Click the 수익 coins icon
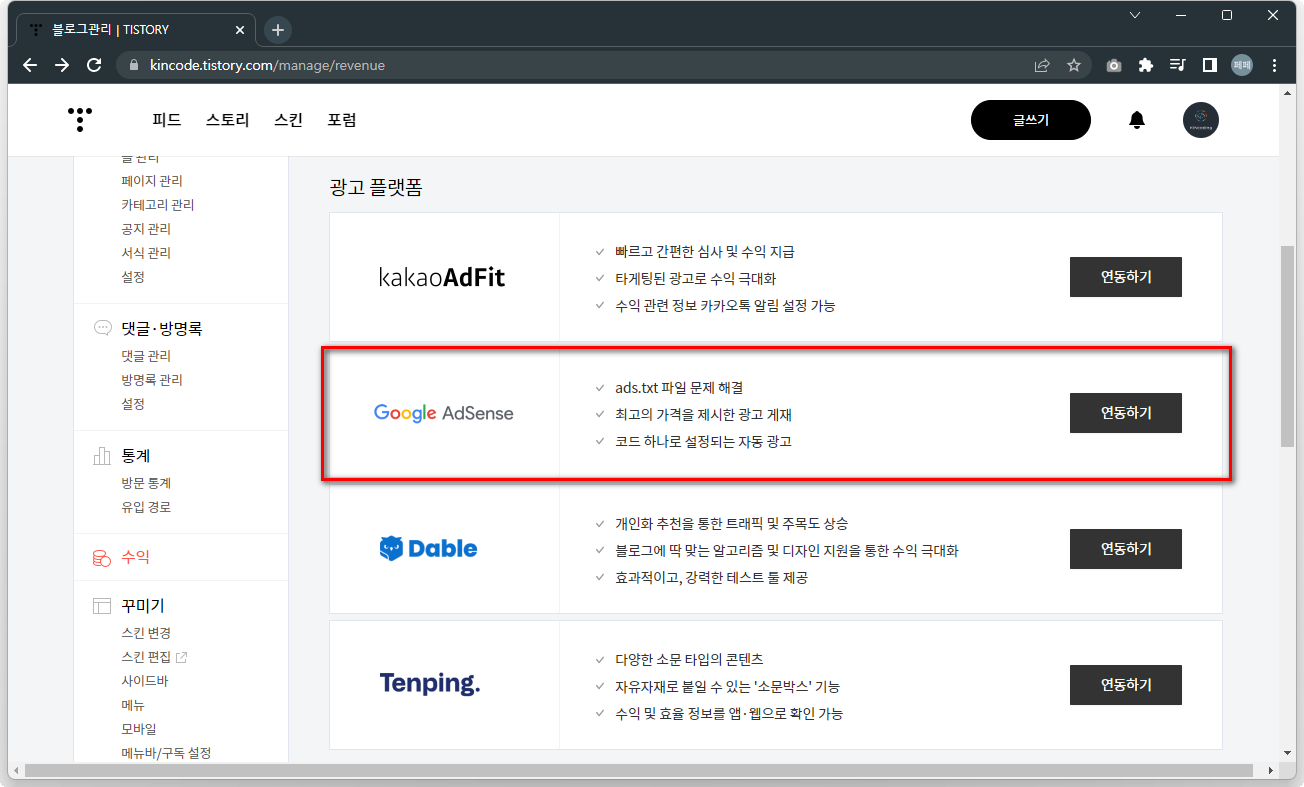Screen dimensions: 1304x787 pos(101,558)
